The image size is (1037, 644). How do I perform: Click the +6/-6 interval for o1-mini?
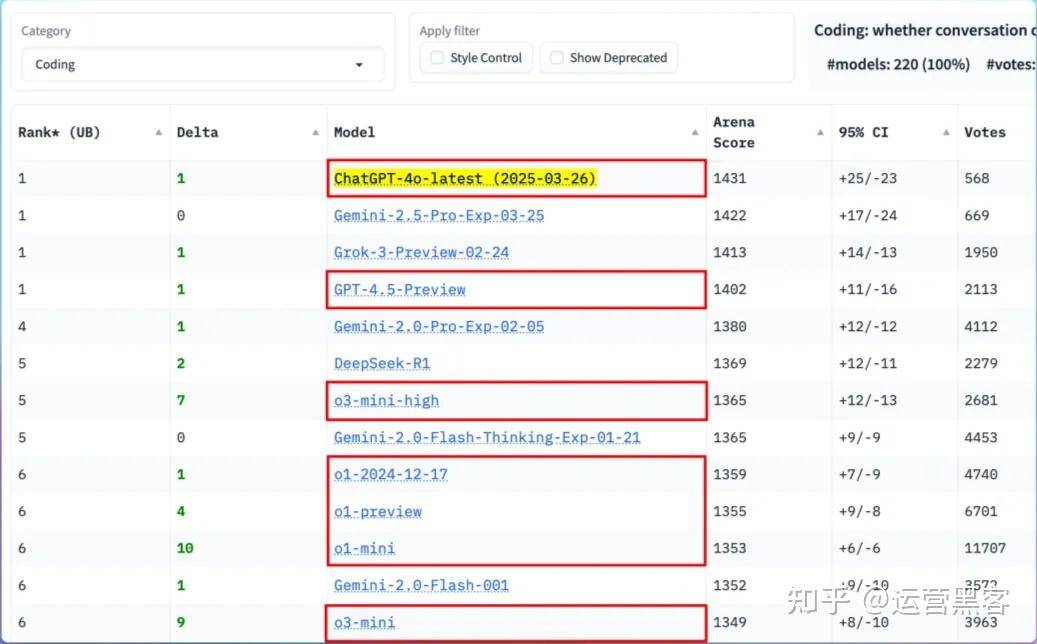tap(859, 549)
